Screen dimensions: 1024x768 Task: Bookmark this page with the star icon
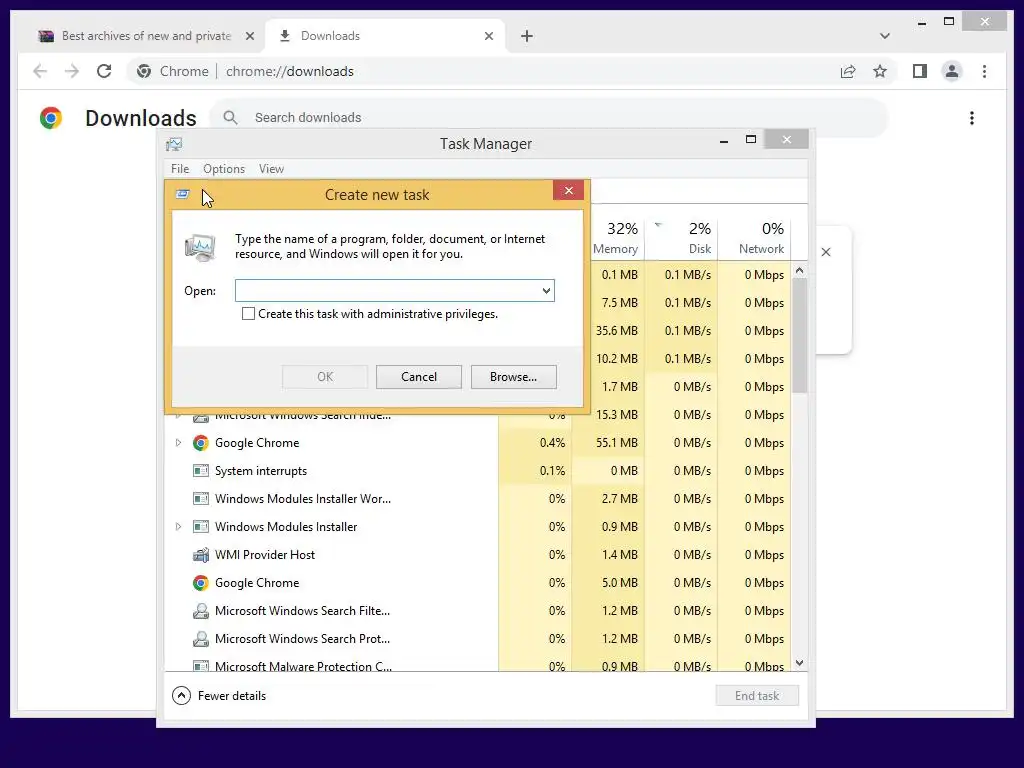[880, 71]
